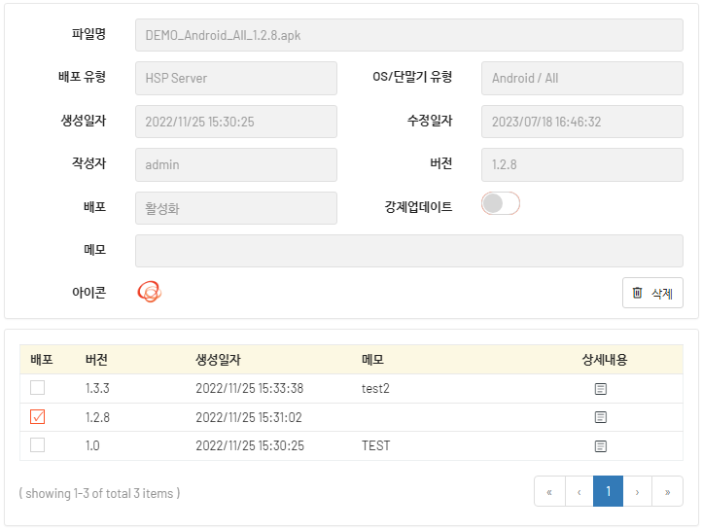Click the empty 메모 field
The image size is (702, 530).
coord(409,251)
